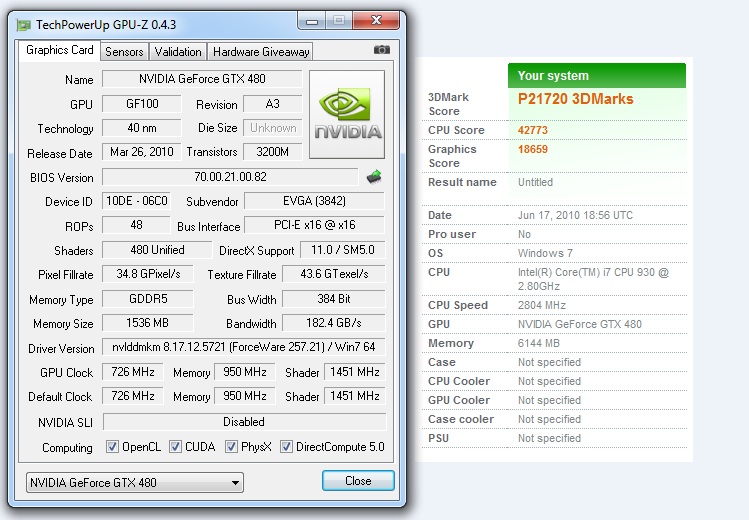The image size is (749, 520).
Task: Click the Shader field in Default Clock row
Action: (354, 396)
